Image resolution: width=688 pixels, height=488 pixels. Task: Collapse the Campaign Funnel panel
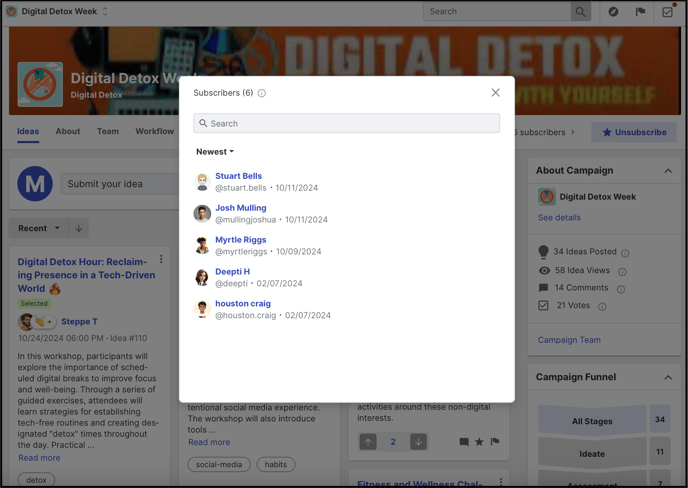point(668,377)
